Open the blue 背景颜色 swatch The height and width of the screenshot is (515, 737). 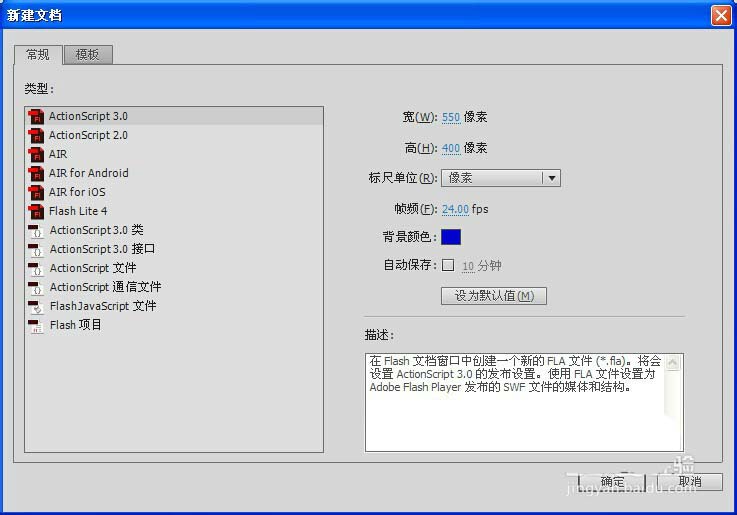451,237
